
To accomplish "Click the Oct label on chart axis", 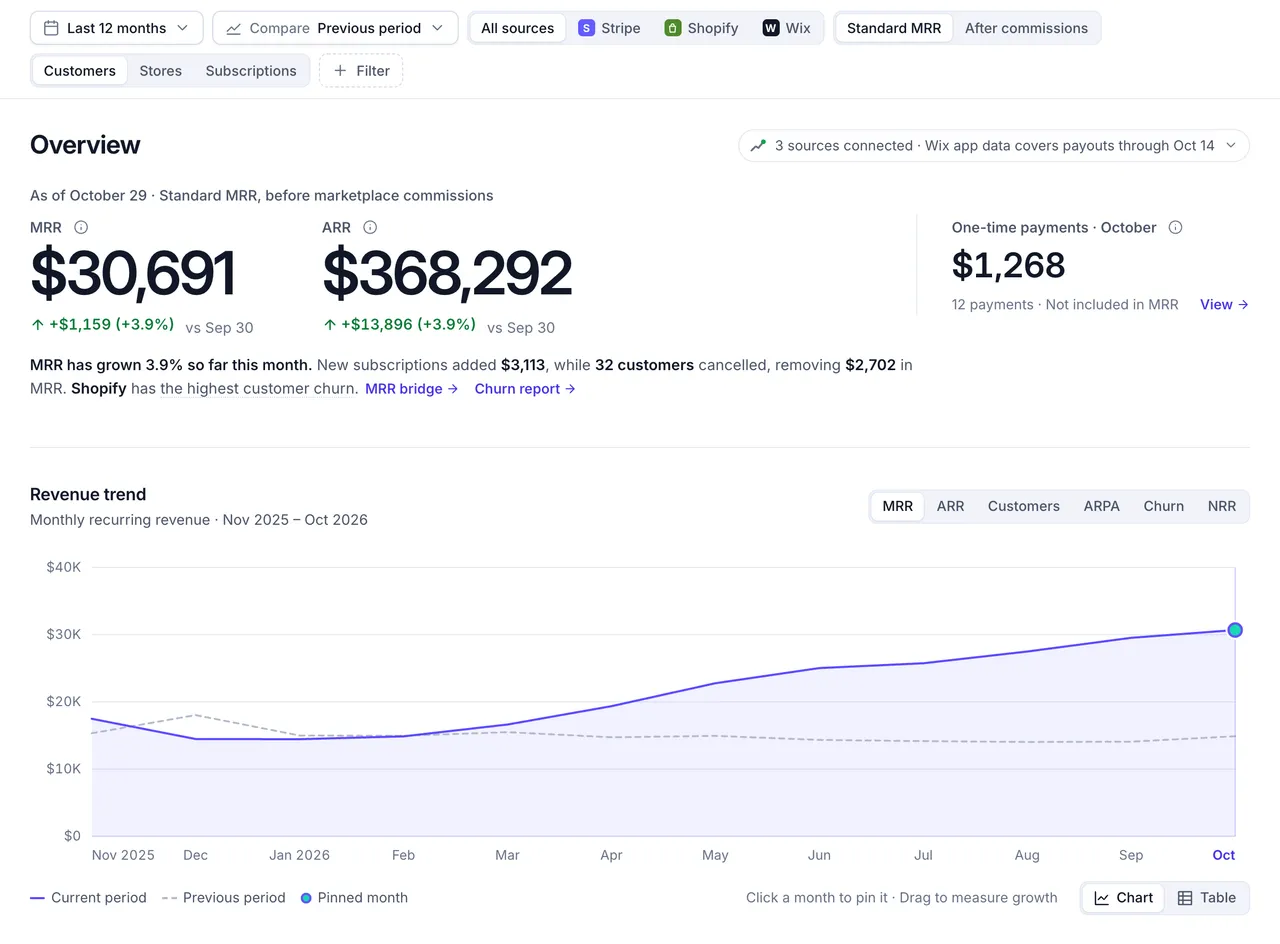I will point(1224,856).
